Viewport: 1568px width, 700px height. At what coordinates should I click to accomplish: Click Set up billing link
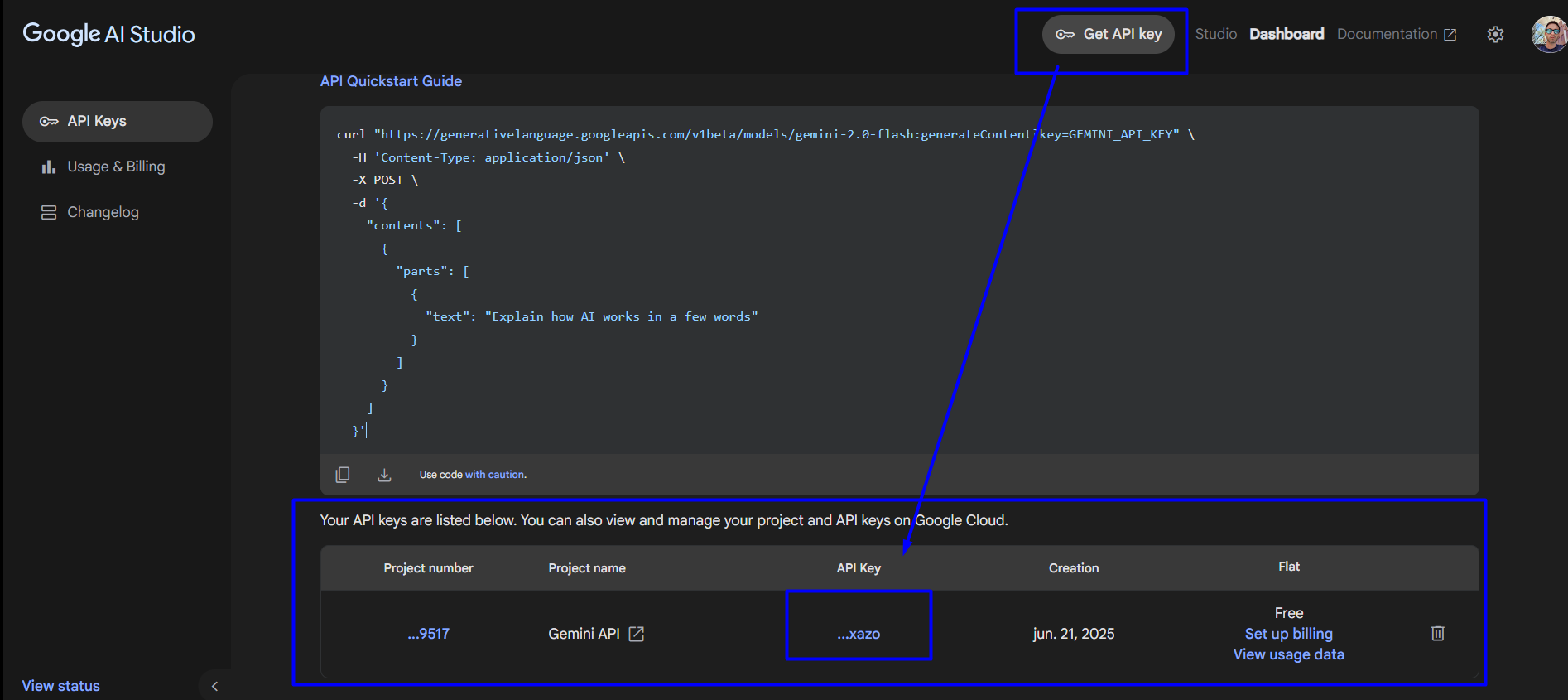click(1289, 634)
